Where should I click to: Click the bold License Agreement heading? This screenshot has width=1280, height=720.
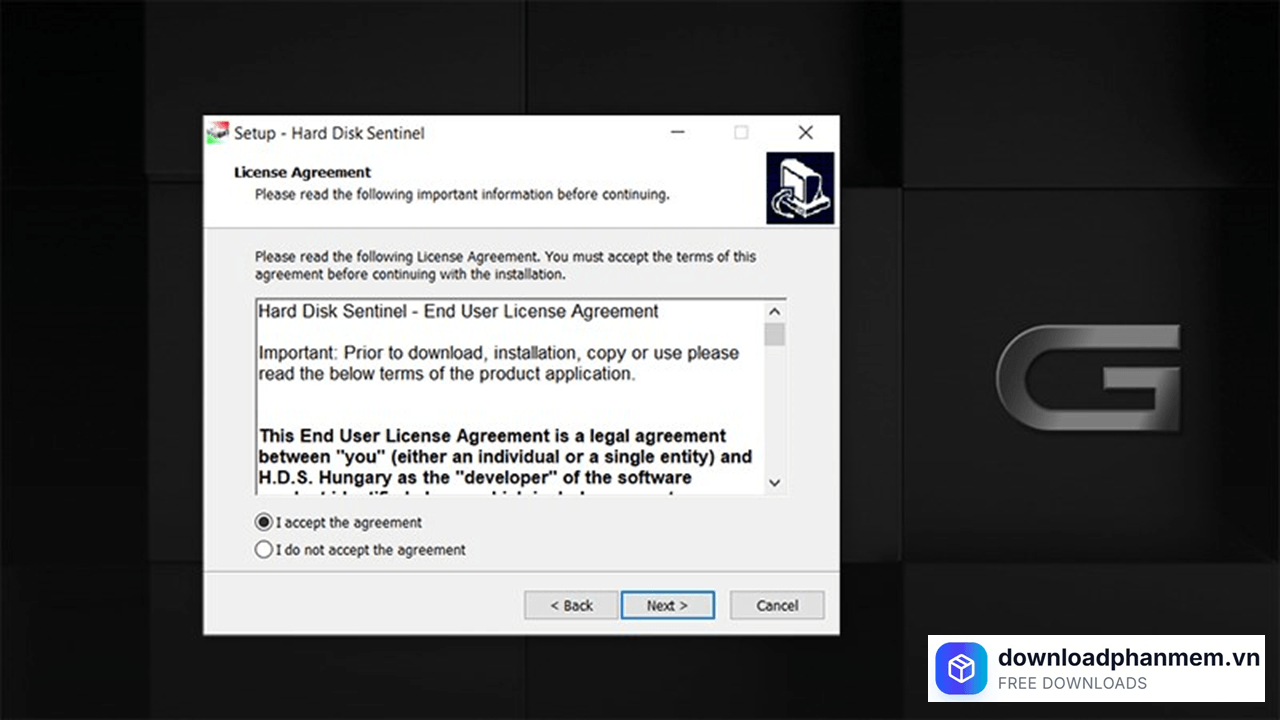302,172
